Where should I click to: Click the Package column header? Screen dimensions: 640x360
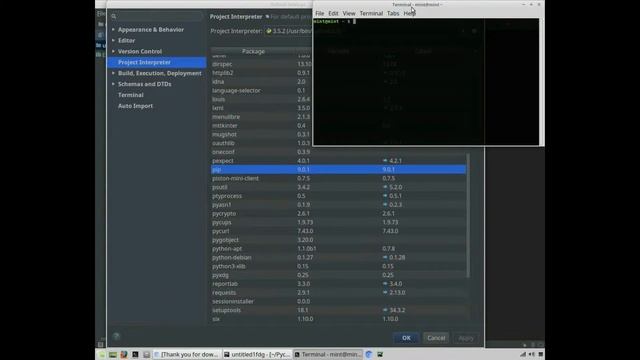point(253,51)
